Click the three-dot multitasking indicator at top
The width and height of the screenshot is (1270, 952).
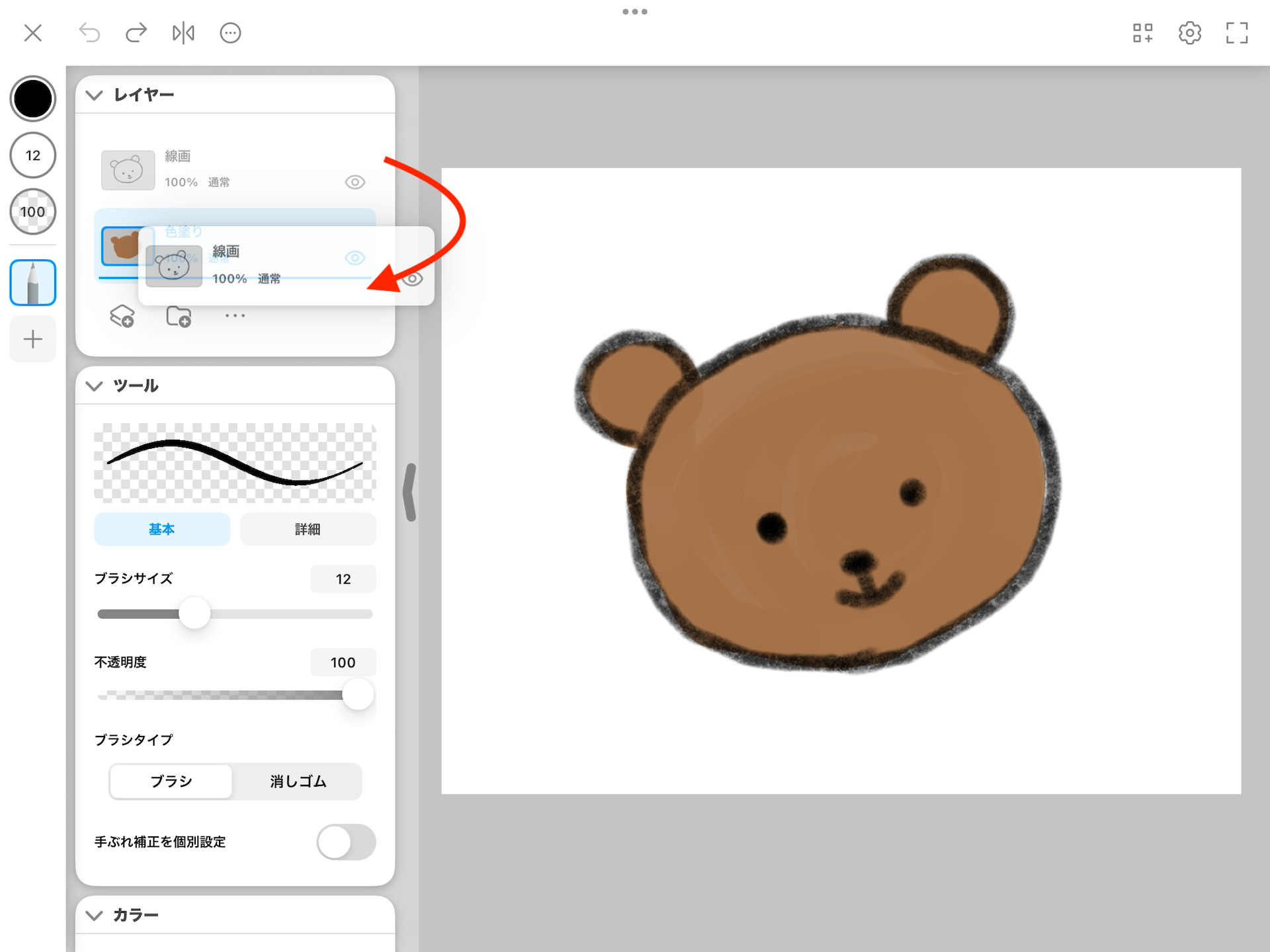click(635, 11)
